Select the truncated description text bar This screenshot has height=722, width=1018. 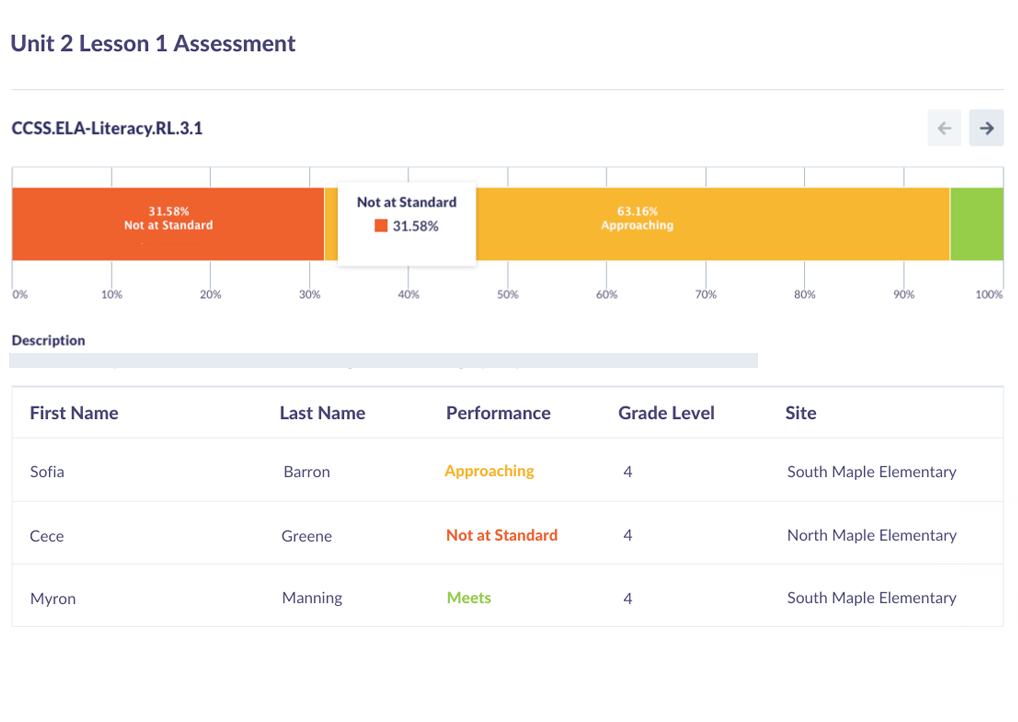click(383, 359)
